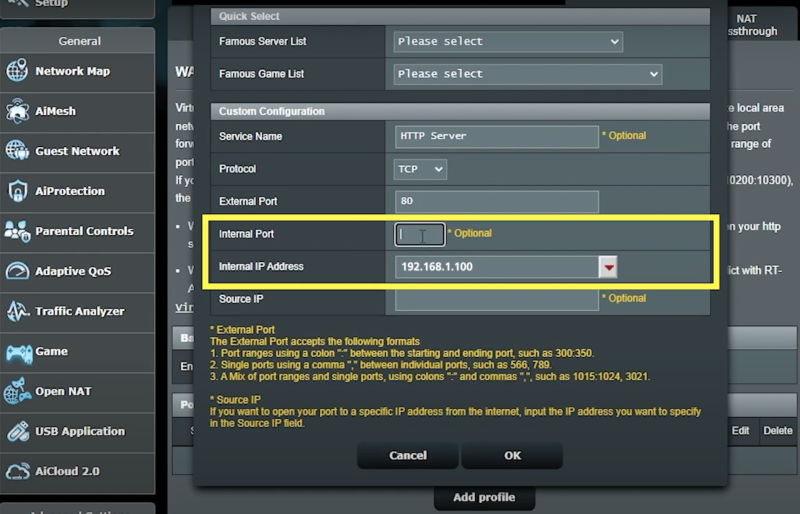The image size is (800, 514).
Task: Click the AiProtection shield icon
Action: (17, 191)
